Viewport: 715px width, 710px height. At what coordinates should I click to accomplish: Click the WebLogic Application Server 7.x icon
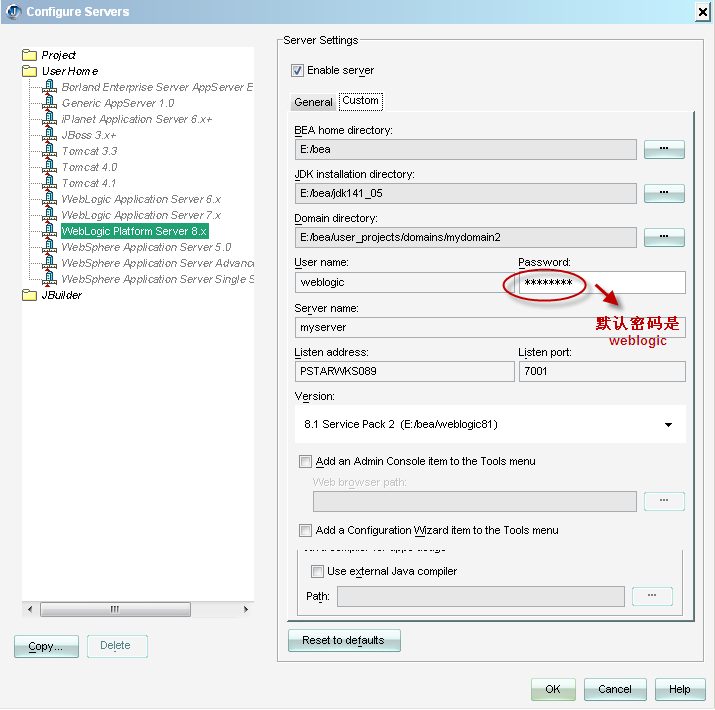pos(49,214)
